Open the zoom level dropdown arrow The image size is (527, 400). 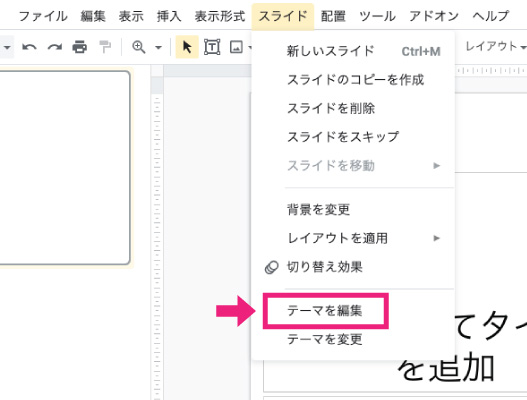click(x=158, y=47)
